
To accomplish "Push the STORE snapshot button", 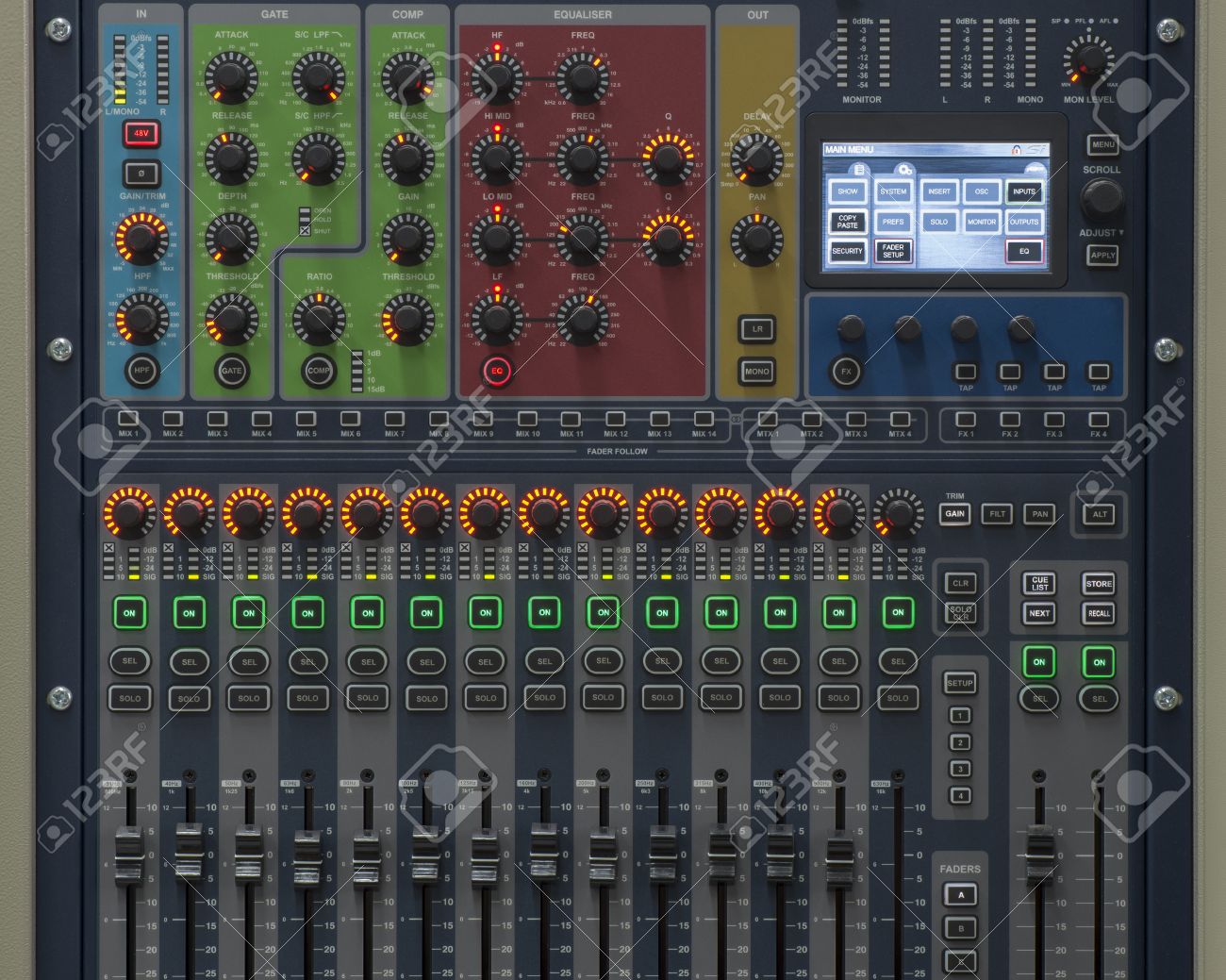I will click(1099, 583).
